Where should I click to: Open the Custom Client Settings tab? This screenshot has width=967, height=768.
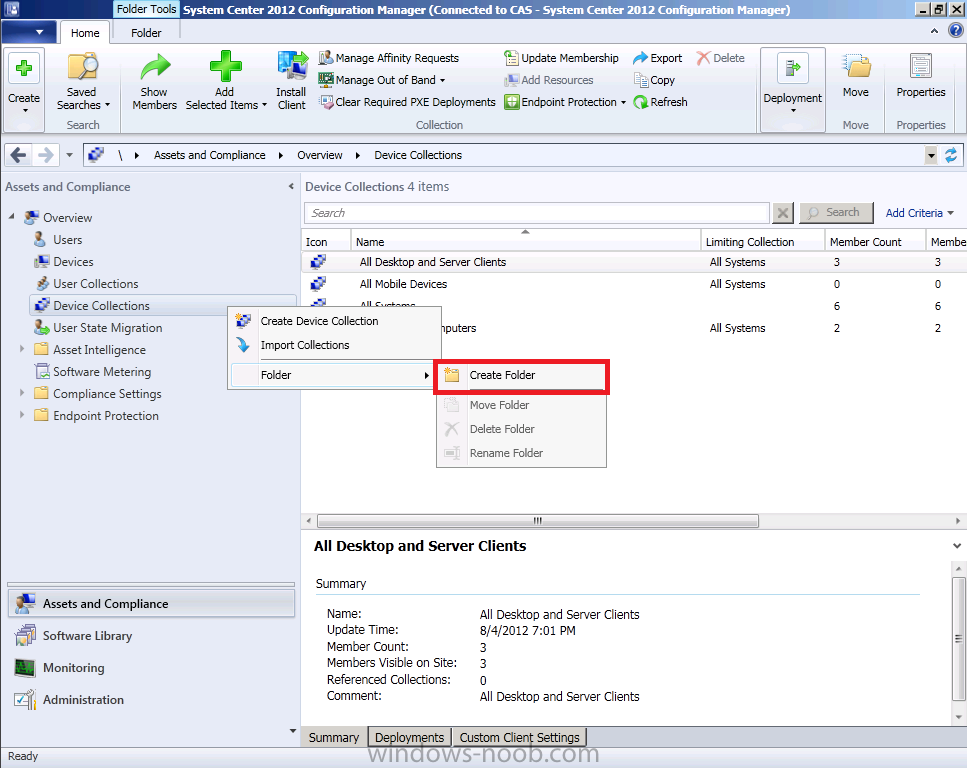click(x=519, y=737)
